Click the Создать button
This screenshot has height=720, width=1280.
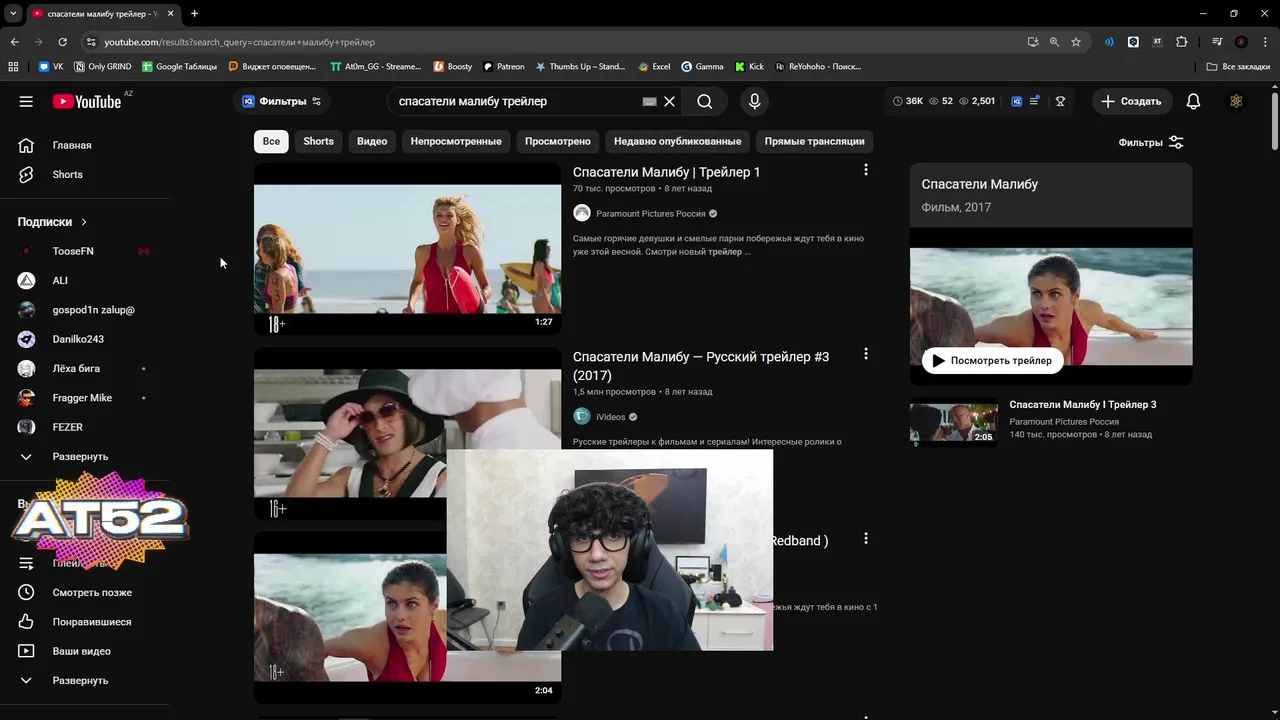1132,101
